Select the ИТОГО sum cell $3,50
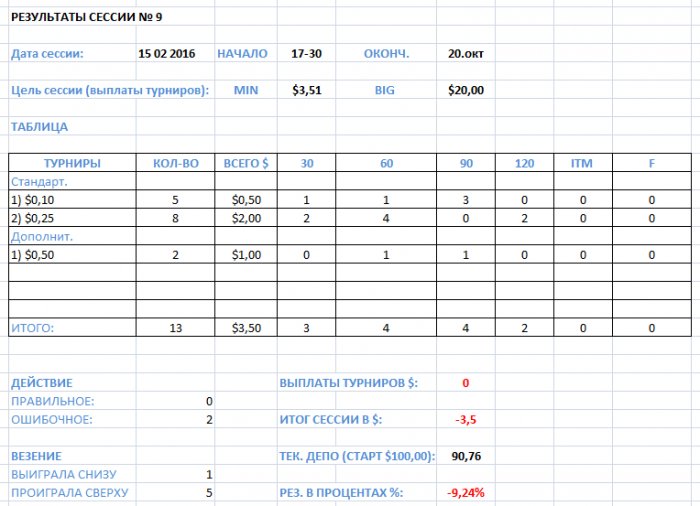 pos(246,328)
